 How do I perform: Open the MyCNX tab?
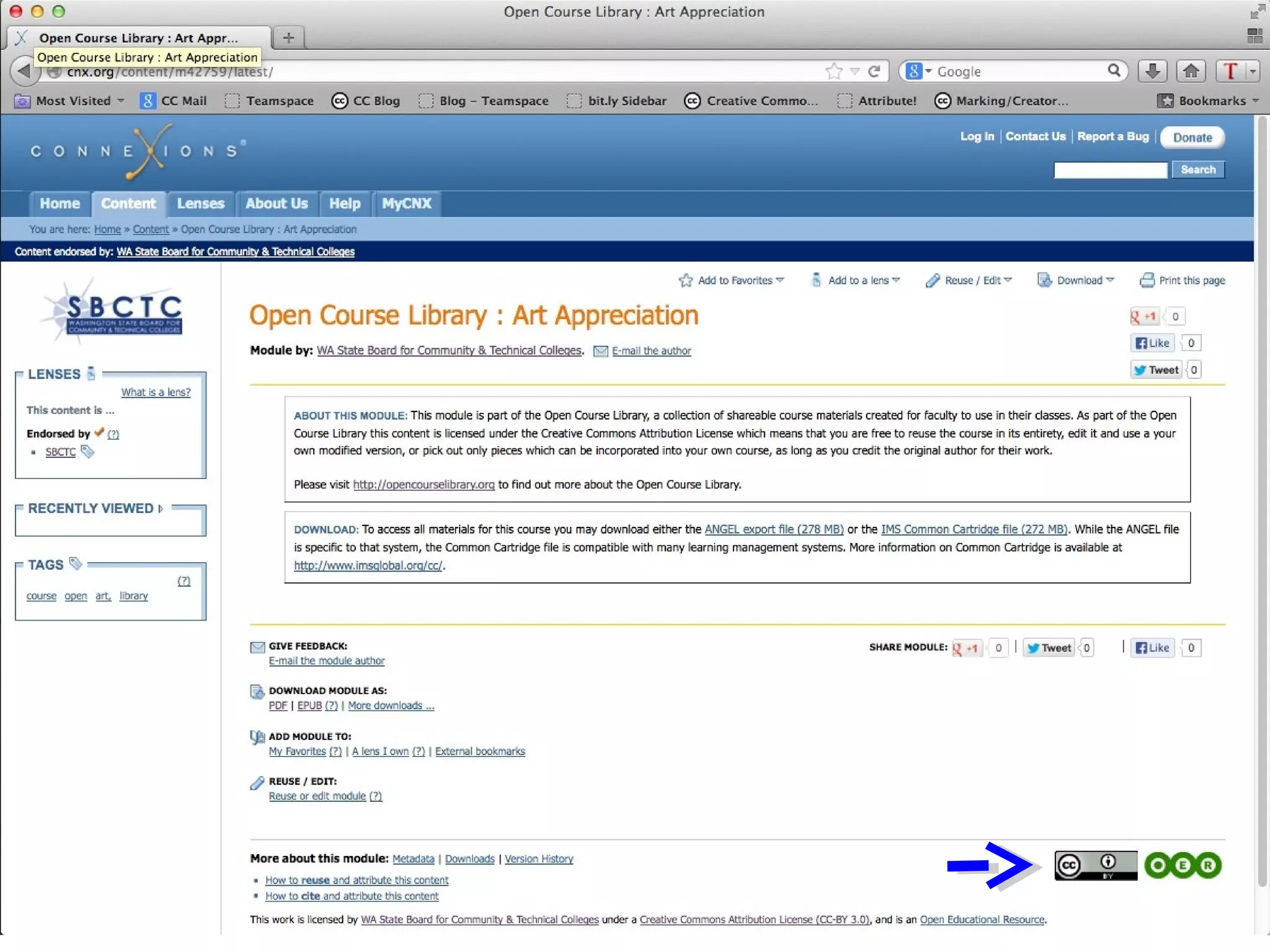[x=406, y=203]
